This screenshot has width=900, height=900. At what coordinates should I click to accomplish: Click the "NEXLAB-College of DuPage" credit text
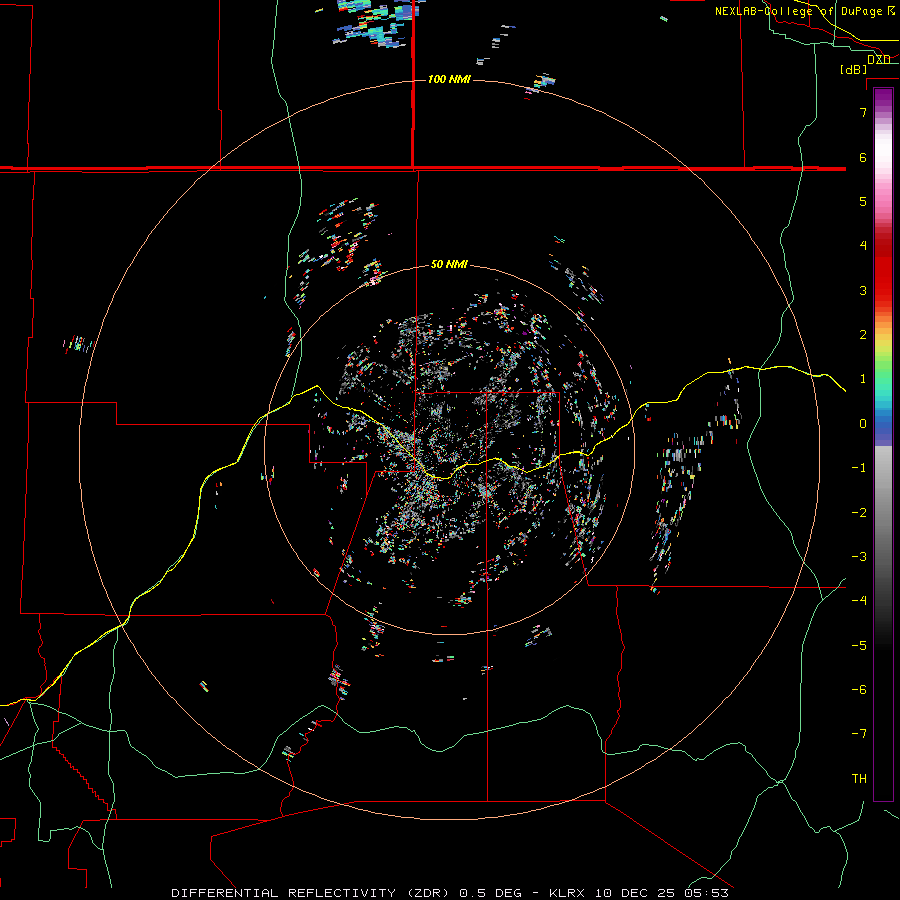800,11
